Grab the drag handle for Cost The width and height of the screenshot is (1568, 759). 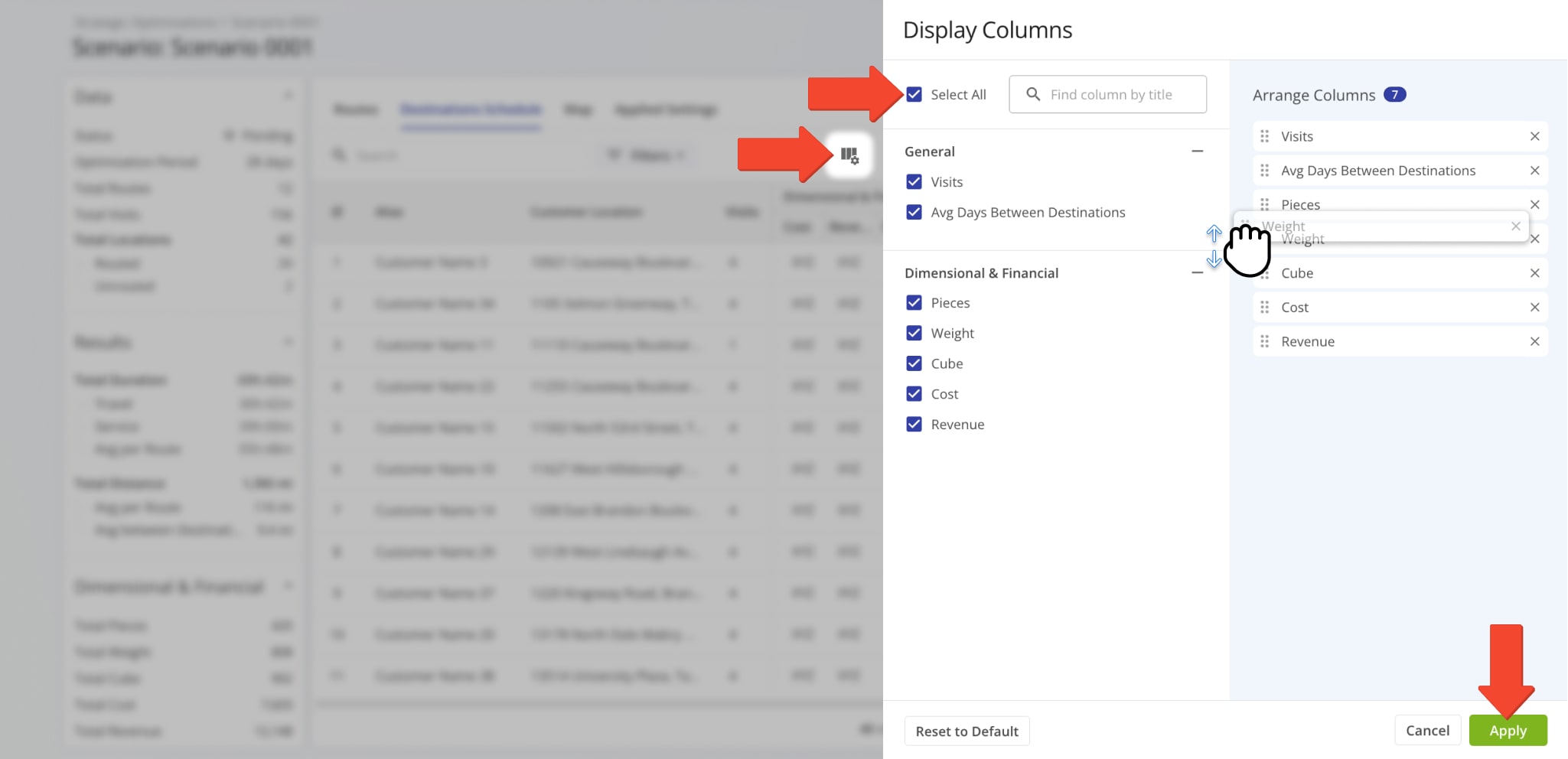click(x=1264, y=308)
